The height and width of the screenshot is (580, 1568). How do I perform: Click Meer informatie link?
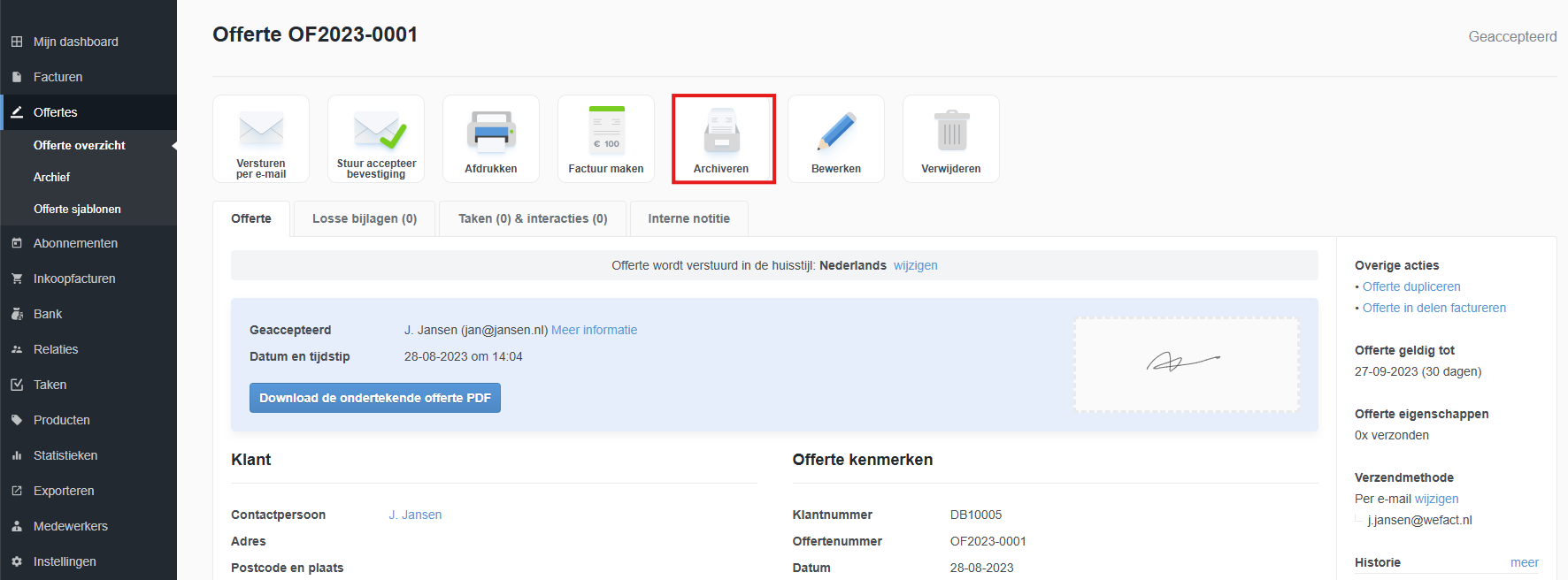(594, 330)
